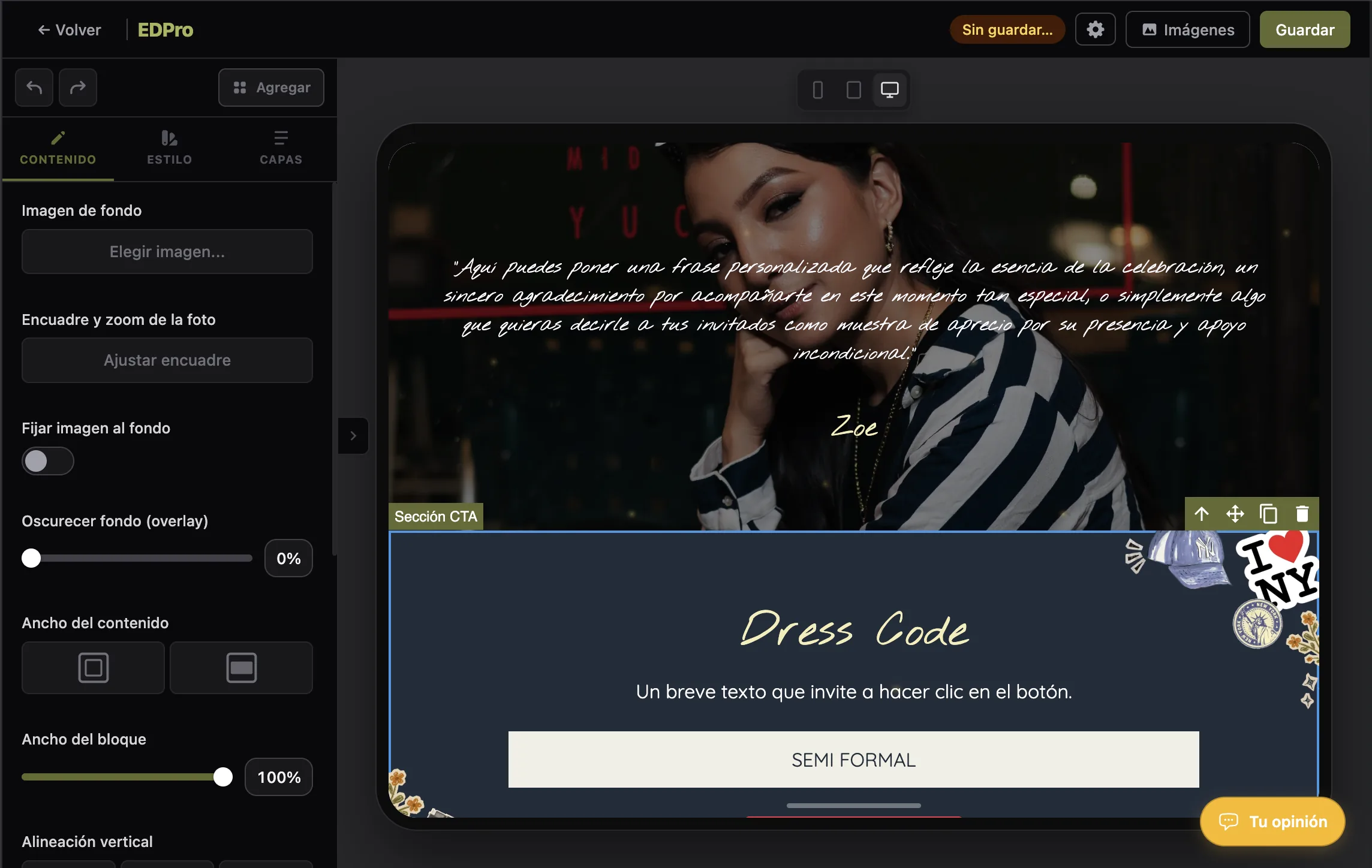The width and height of the screenshot is (1372, 868).
Task: Move Sección CTA up with arrow icon
Action: [x=1202, y=514]
